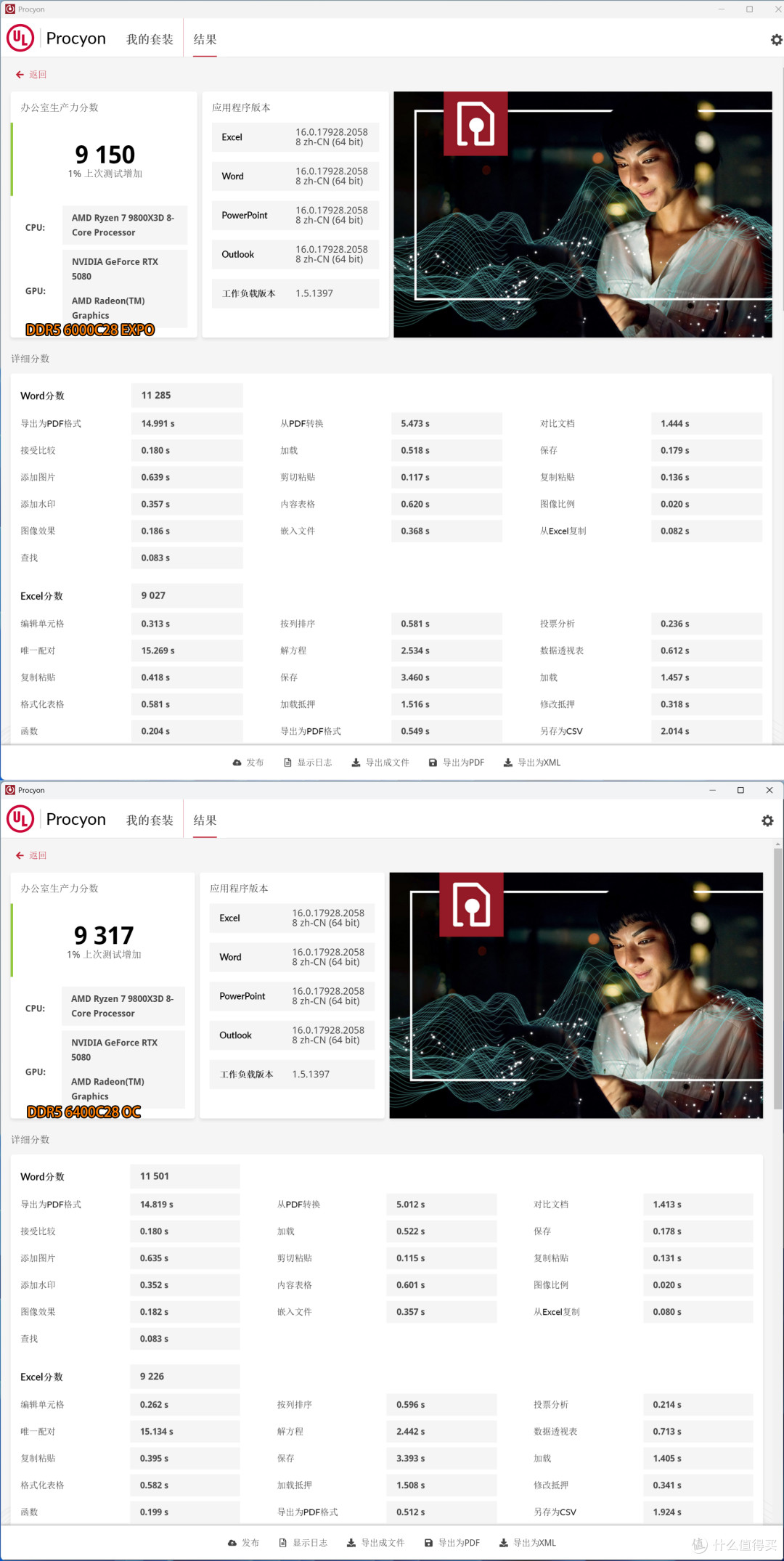
Task: Click the 2.442 s 解方程 value
Action: [441, 1432]
